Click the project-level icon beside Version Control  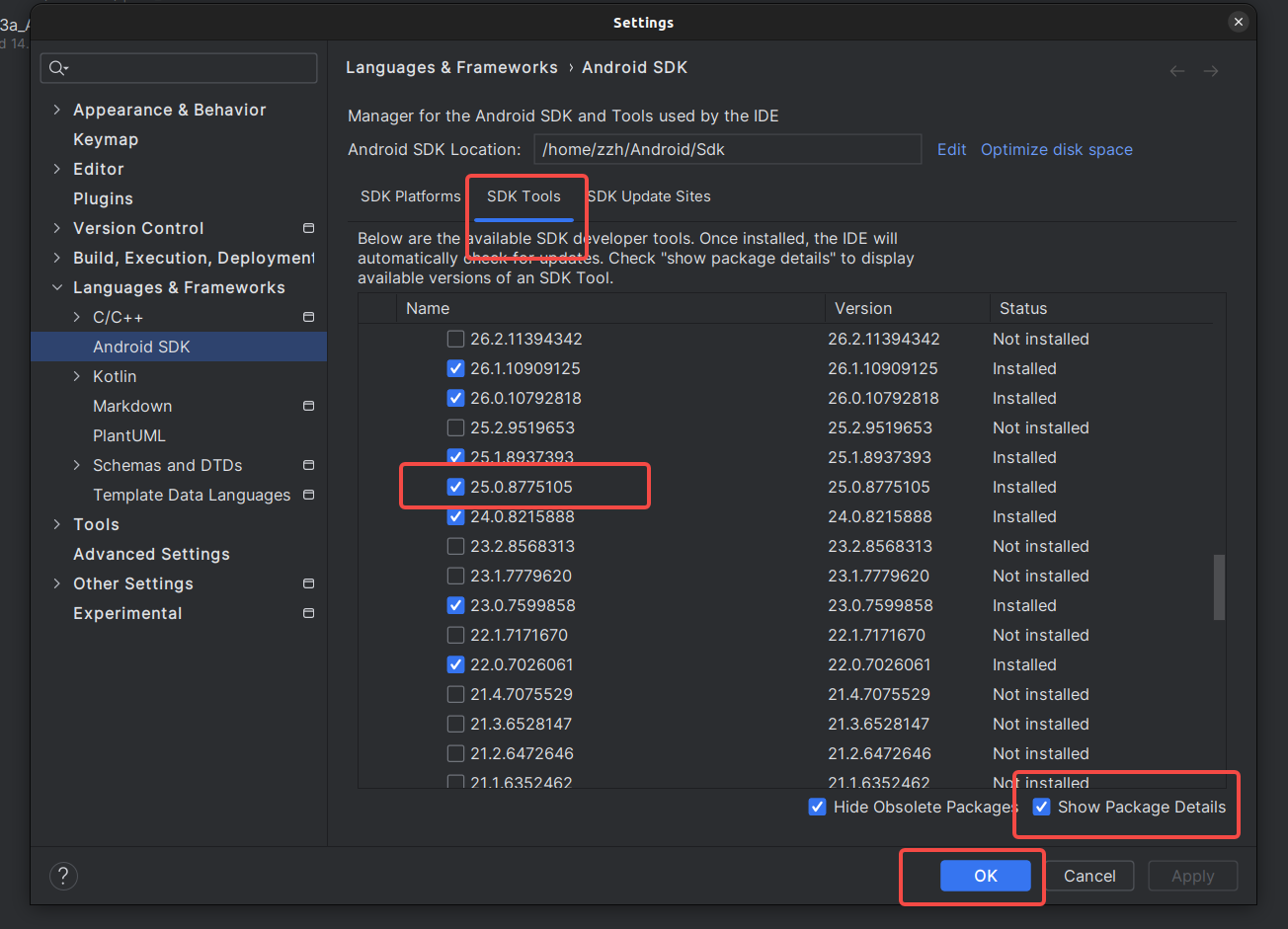click(308, 228)
